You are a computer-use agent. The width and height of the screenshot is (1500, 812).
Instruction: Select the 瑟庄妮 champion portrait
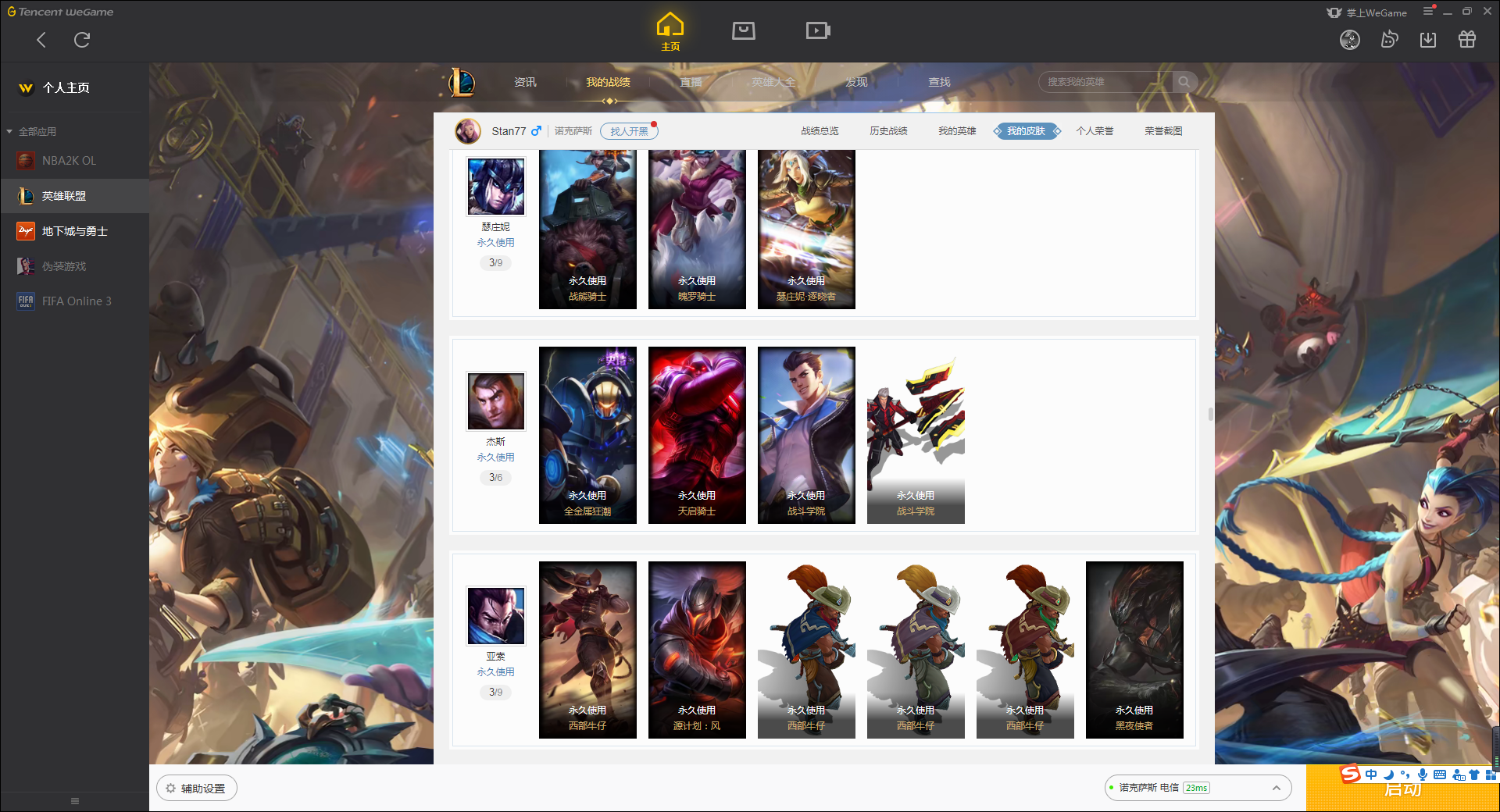pos(495,187)
